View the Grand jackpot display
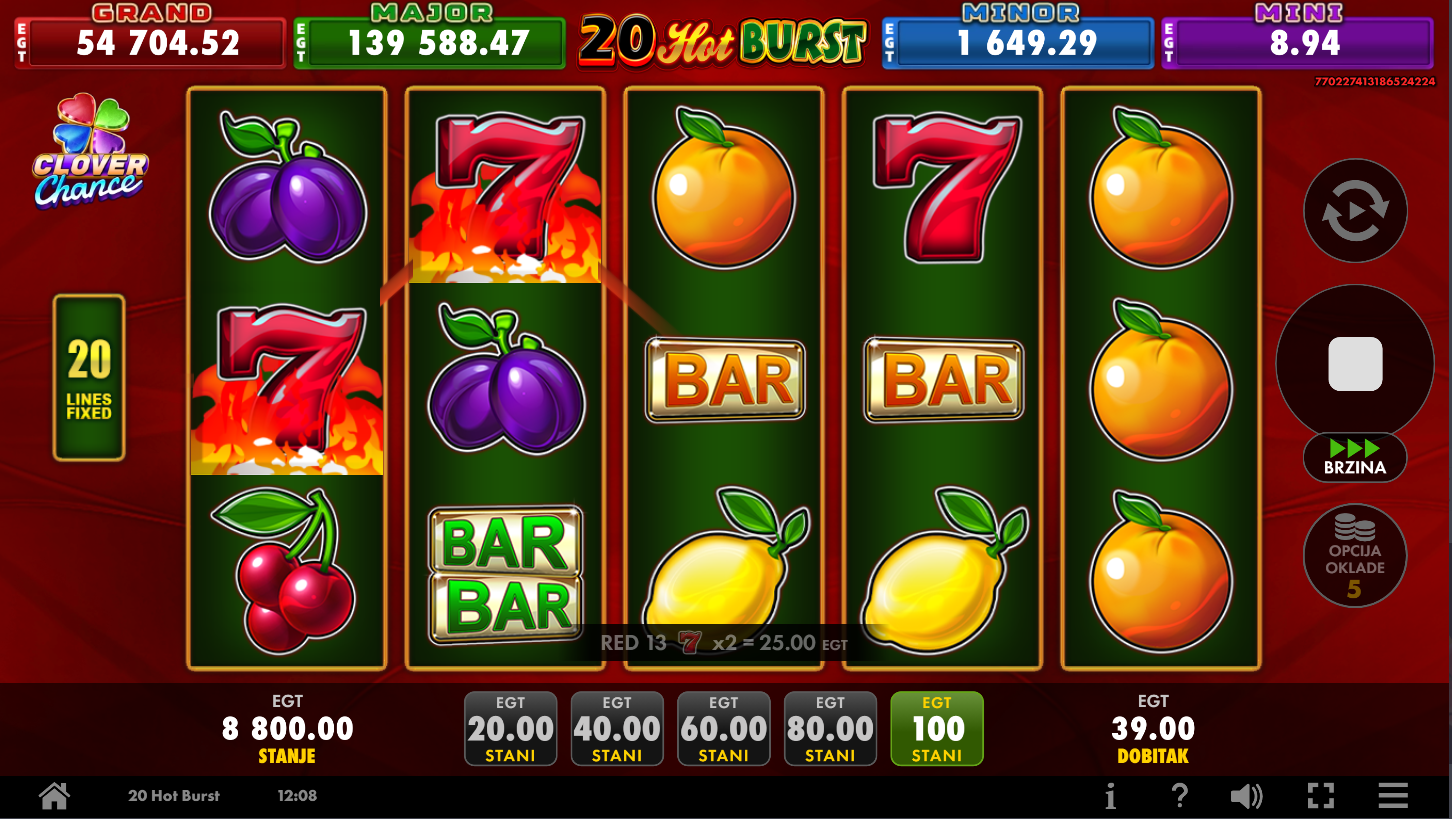Image resolution: width=1452 pixels, height=819 pixels. click(150, 35)
